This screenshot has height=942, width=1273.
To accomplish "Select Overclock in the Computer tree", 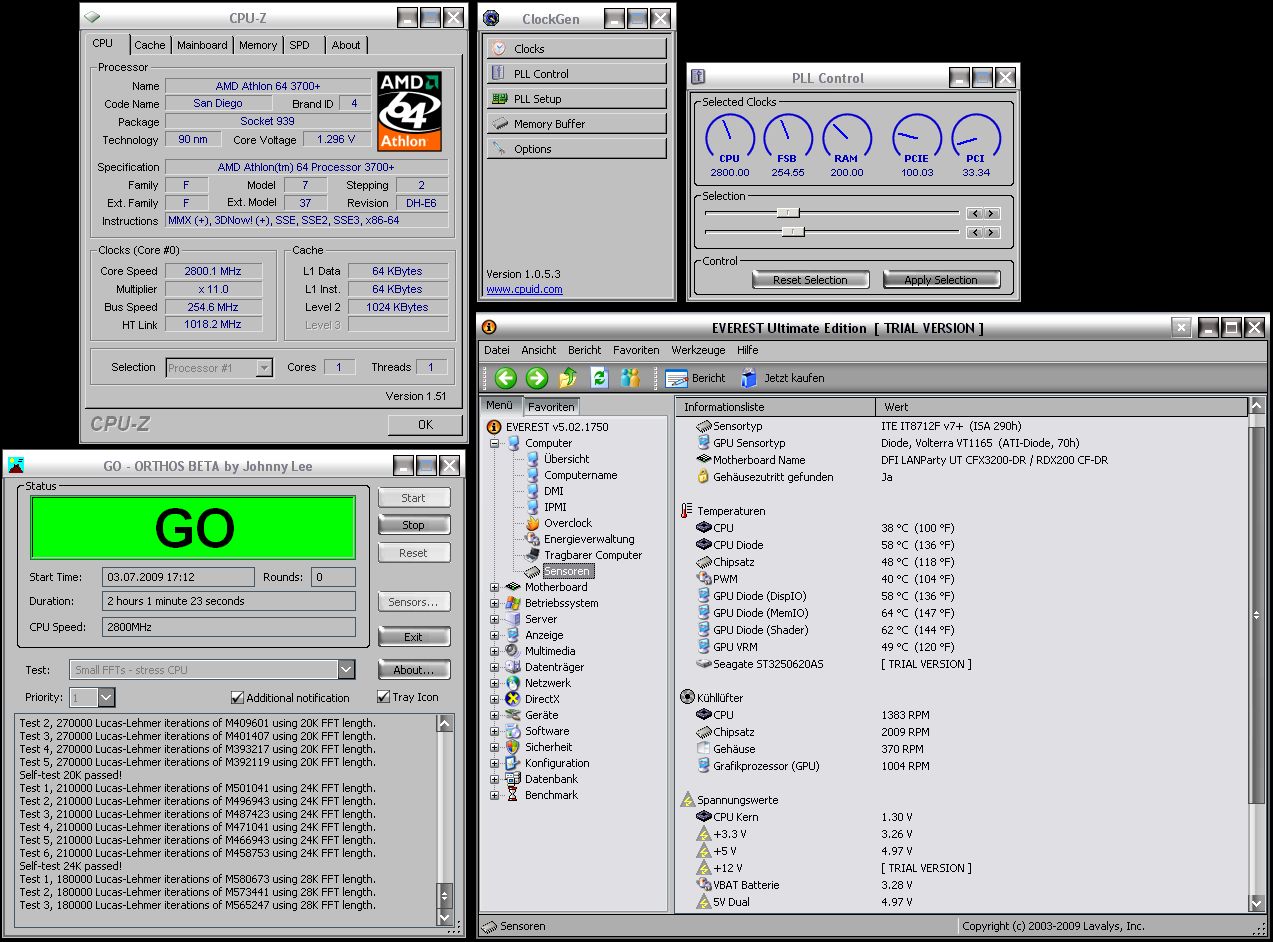I will (567, 523).
